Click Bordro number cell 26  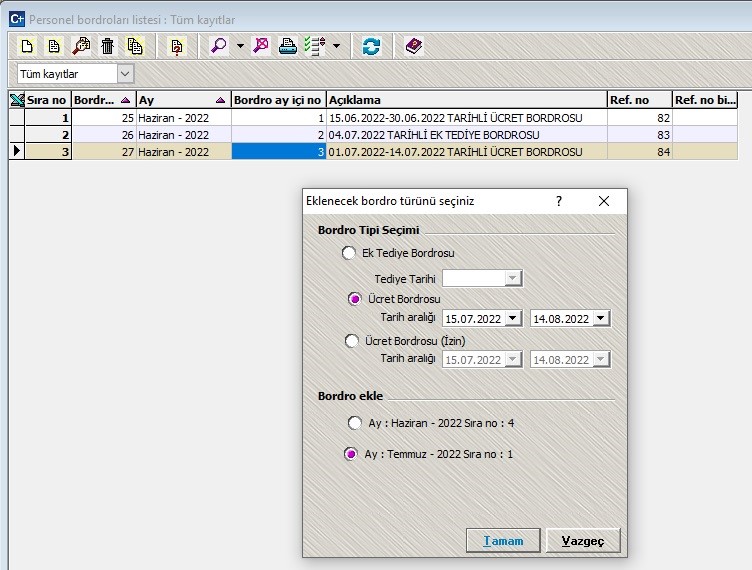103,135
